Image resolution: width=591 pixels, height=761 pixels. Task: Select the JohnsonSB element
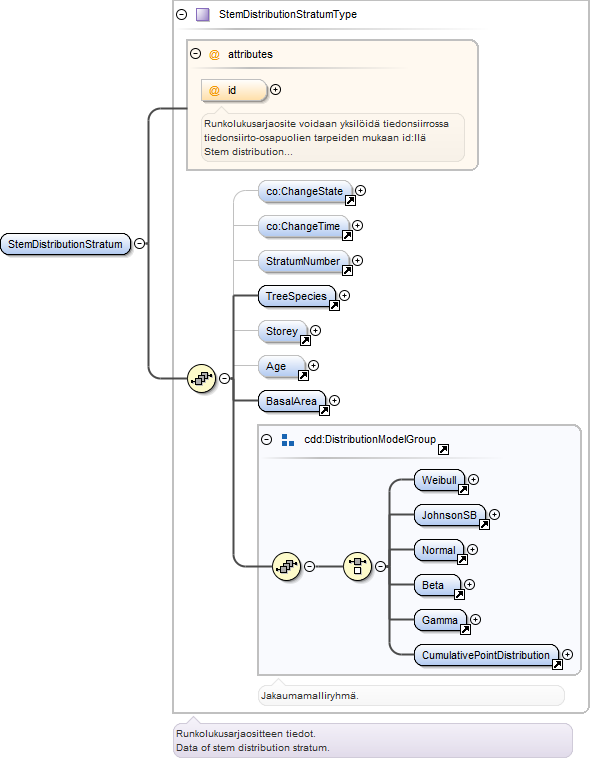[x=450, y=515]
